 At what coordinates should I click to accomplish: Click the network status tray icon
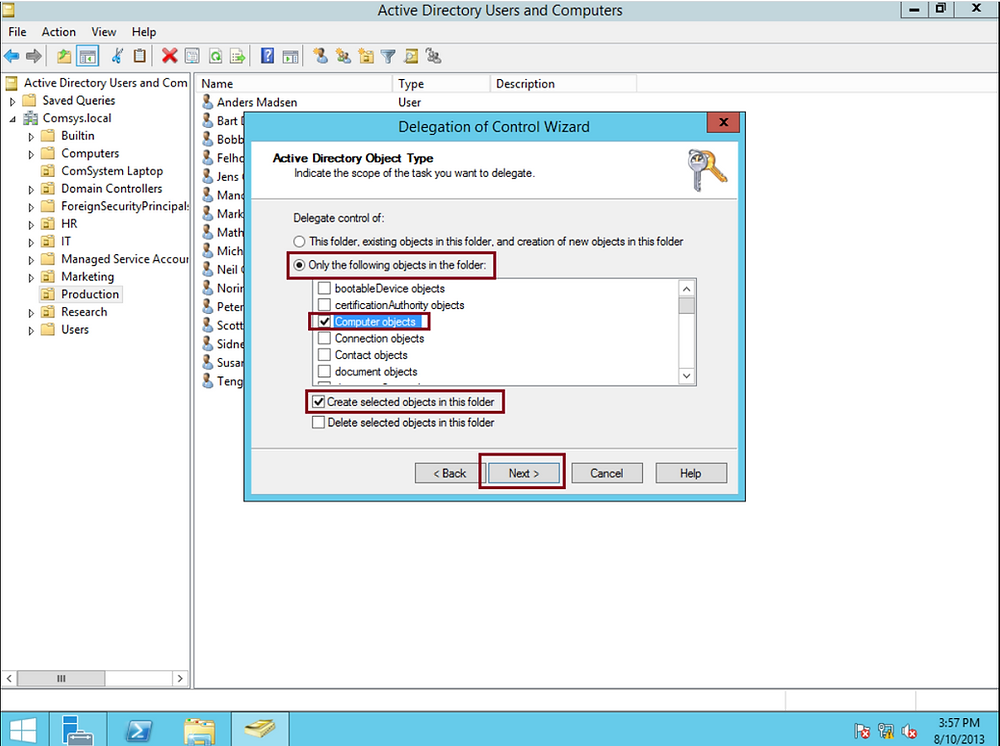click(x=885, y=731)
